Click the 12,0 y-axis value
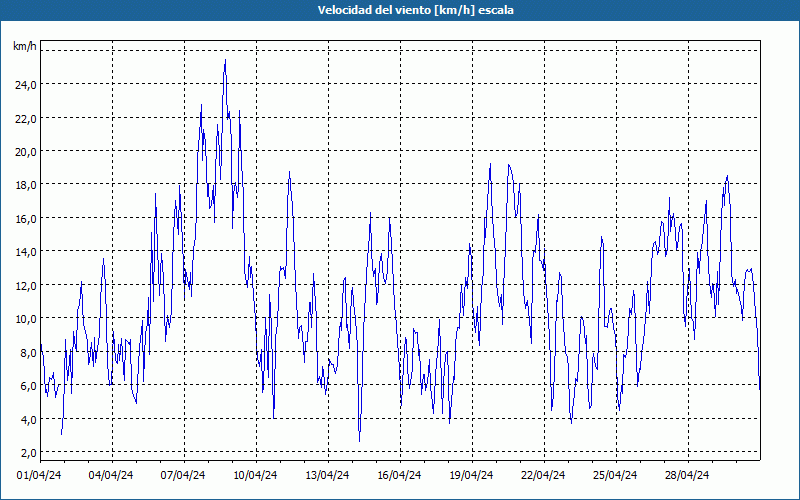The image size is (800, 500). pos(26,286)
